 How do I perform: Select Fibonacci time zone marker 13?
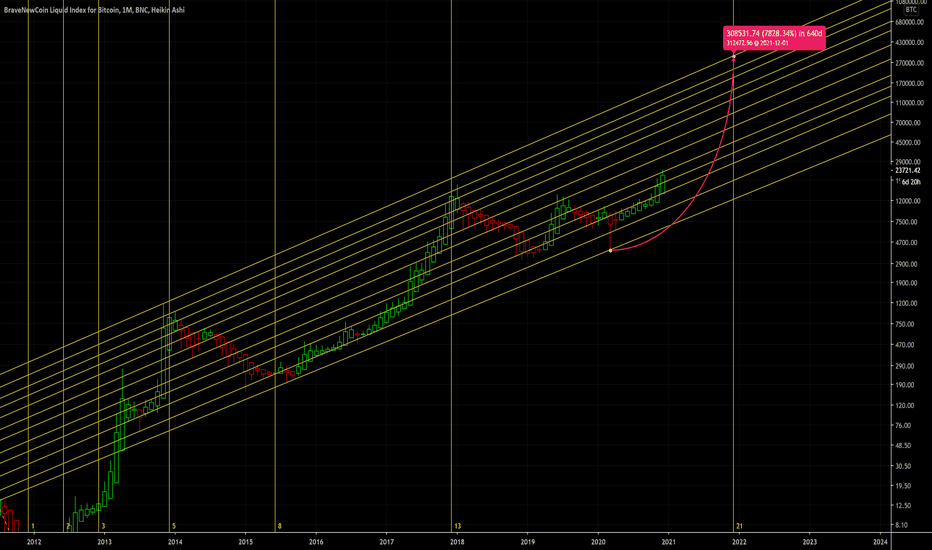pos(458,526)
